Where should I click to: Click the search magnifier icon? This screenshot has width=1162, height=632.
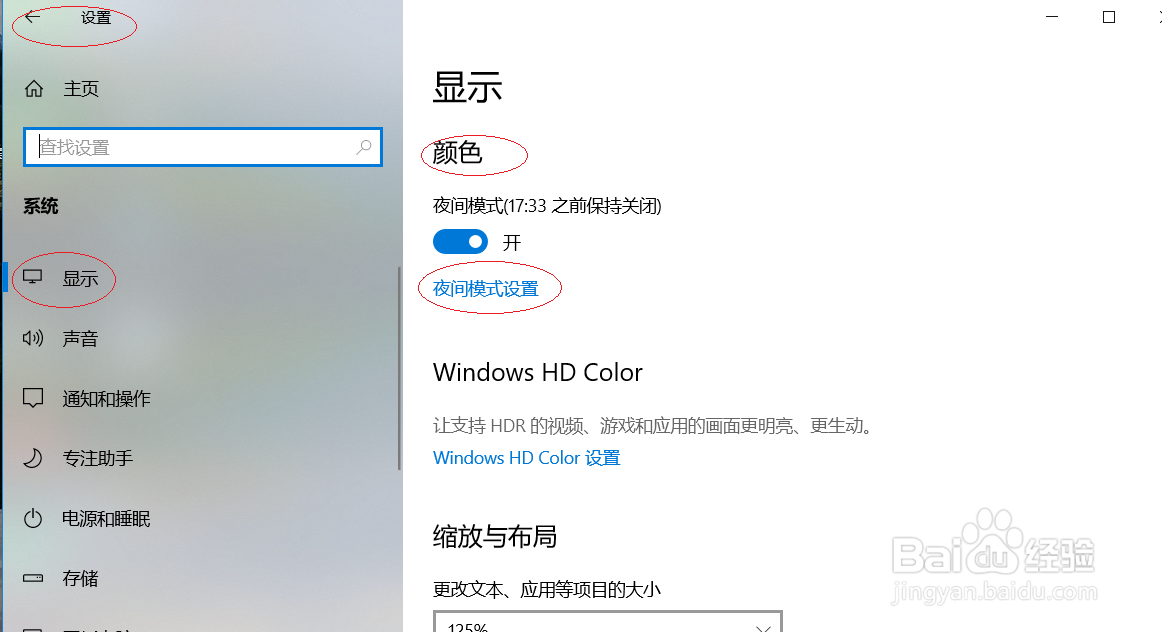point(363,147)
